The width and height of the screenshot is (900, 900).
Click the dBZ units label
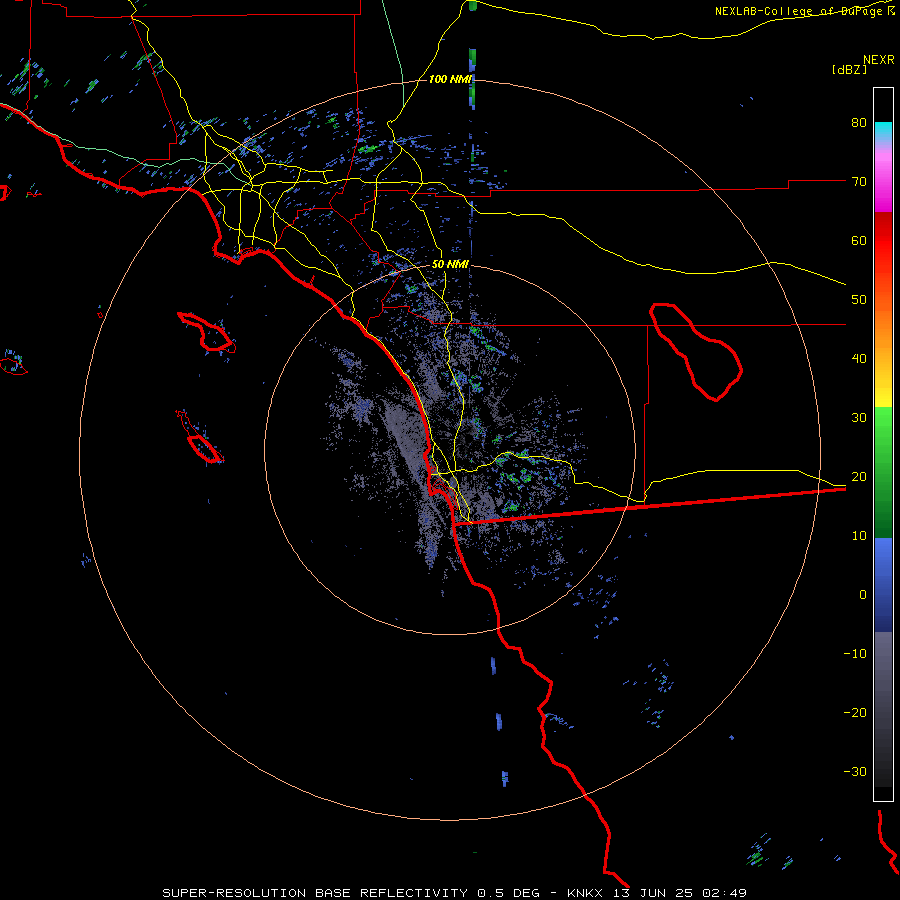coord(849,70)
